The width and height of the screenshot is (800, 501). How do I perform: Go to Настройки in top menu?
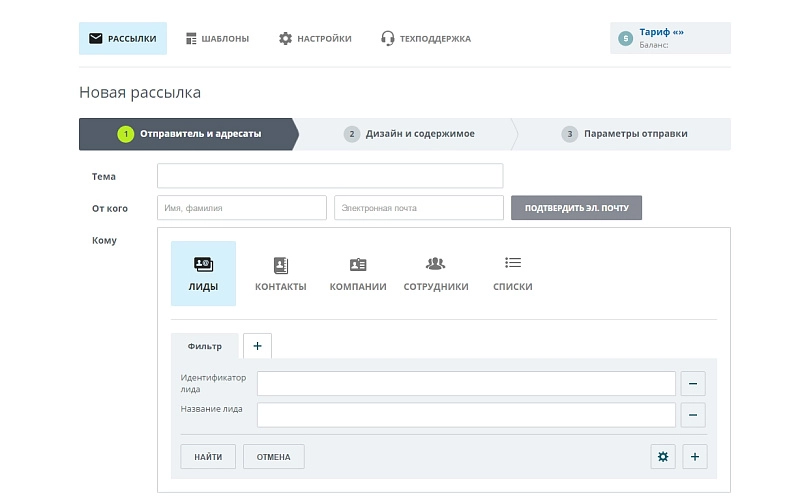[x=315, y=39]
